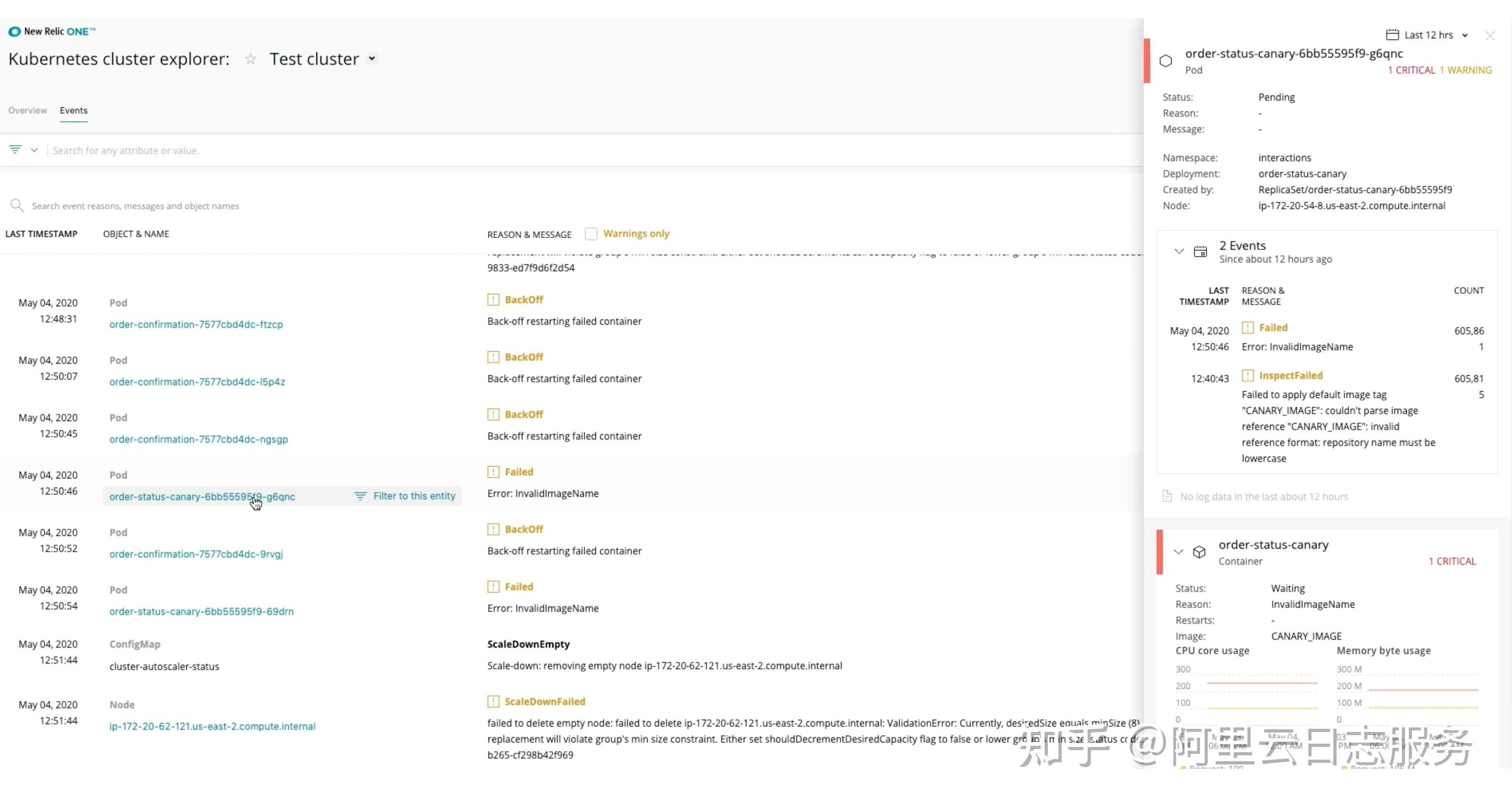Click the search magnifier icon for event reasons

click(17, 205)
